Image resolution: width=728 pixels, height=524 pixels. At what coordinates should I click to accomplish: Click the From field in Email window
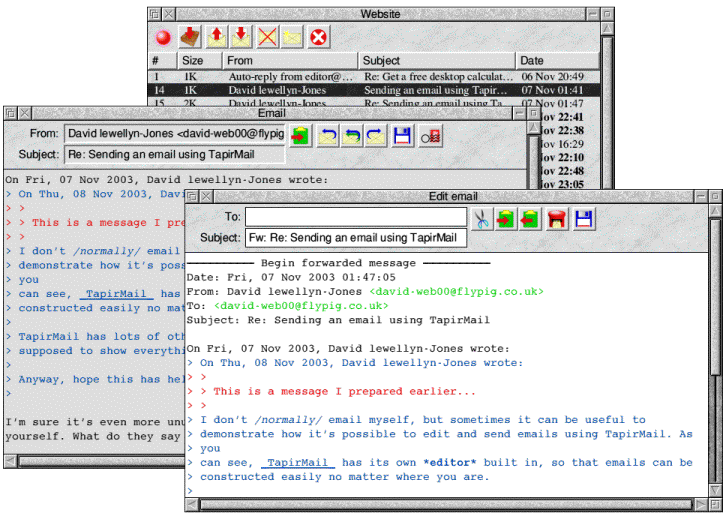coord(175,134)
